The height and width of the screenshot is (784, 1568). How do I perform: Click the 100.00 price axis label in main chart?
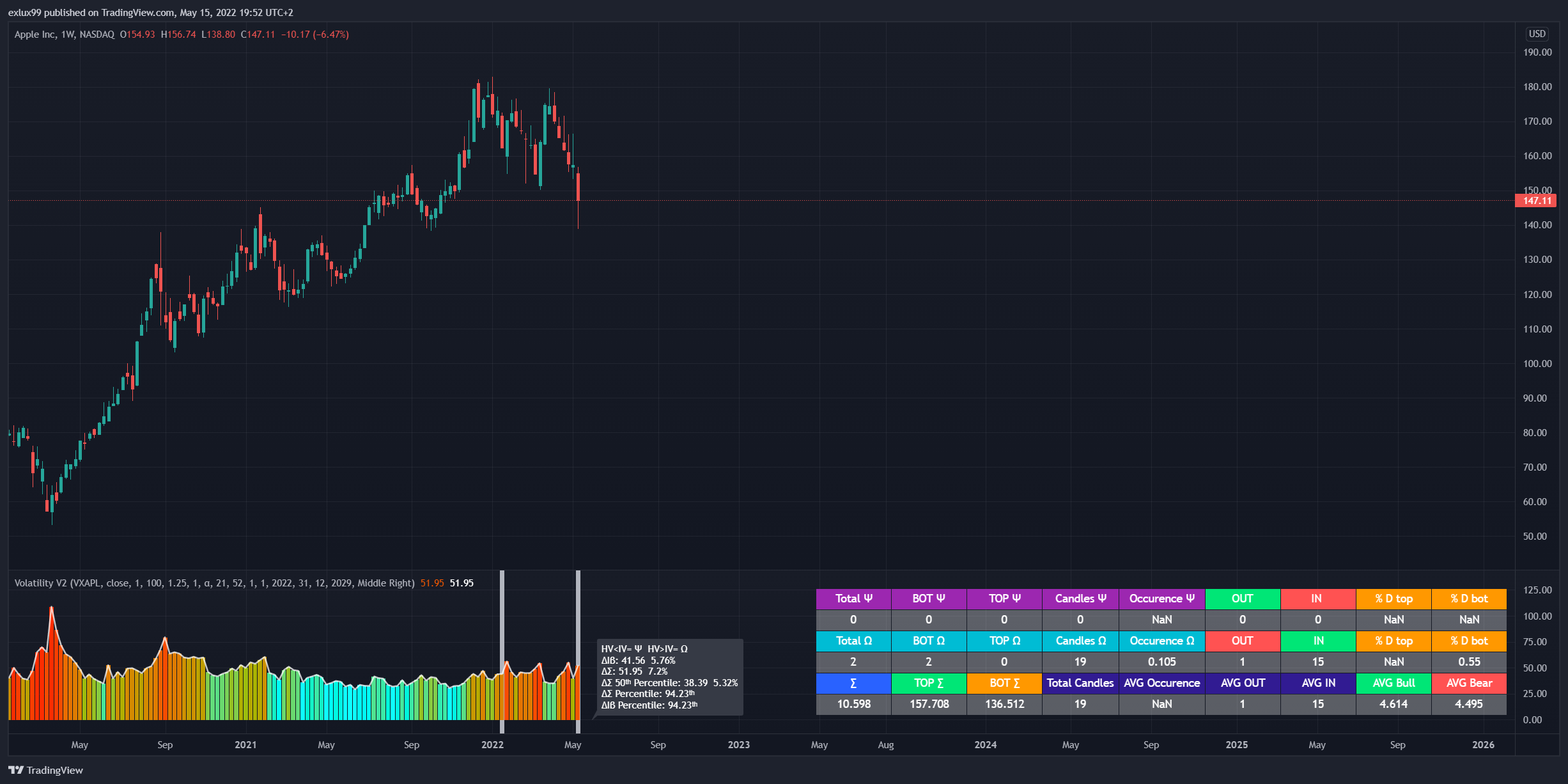[x=1537, y=364]
